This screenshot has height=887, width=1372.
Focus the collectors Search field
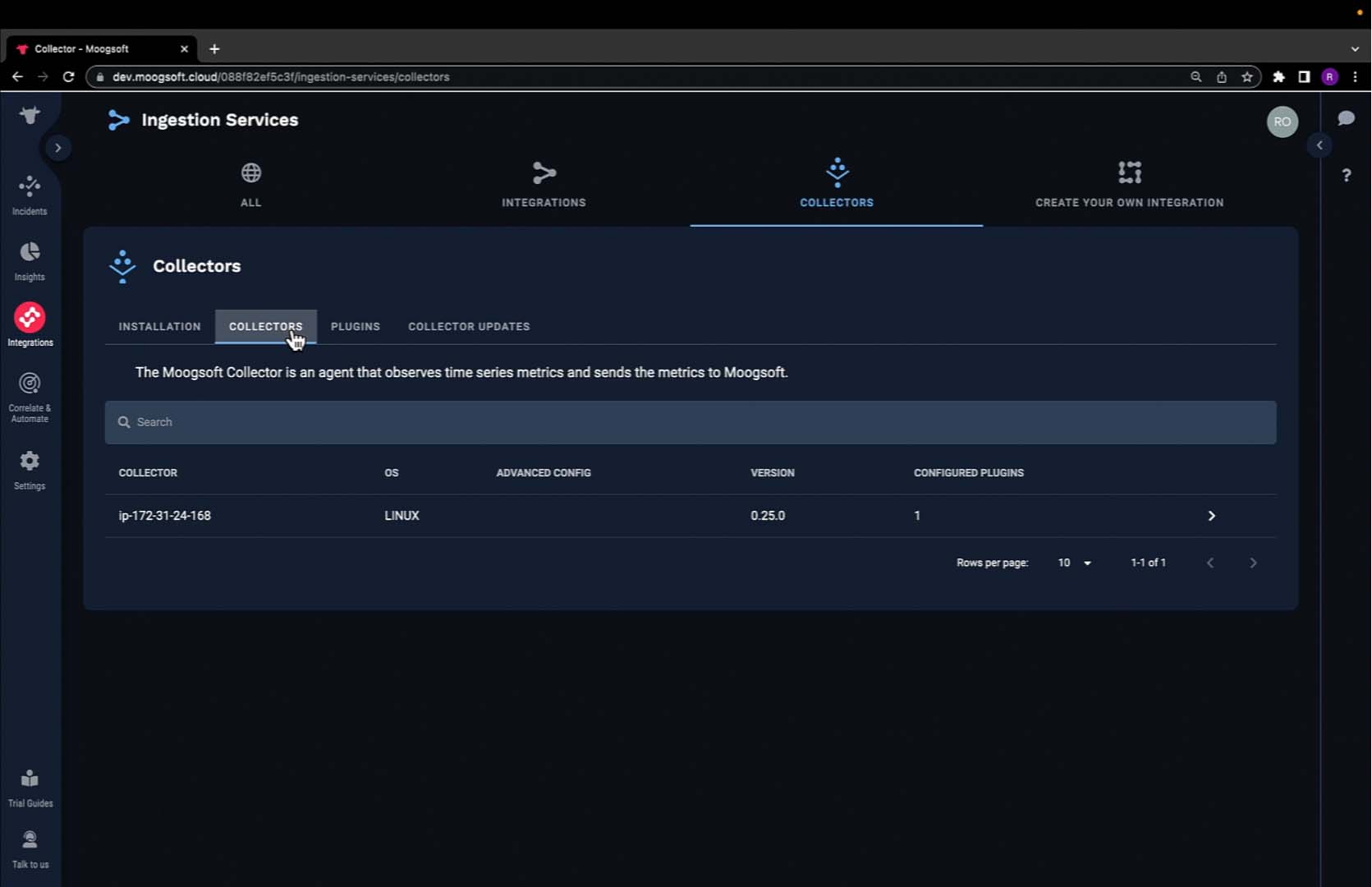[x=691, y=422]
